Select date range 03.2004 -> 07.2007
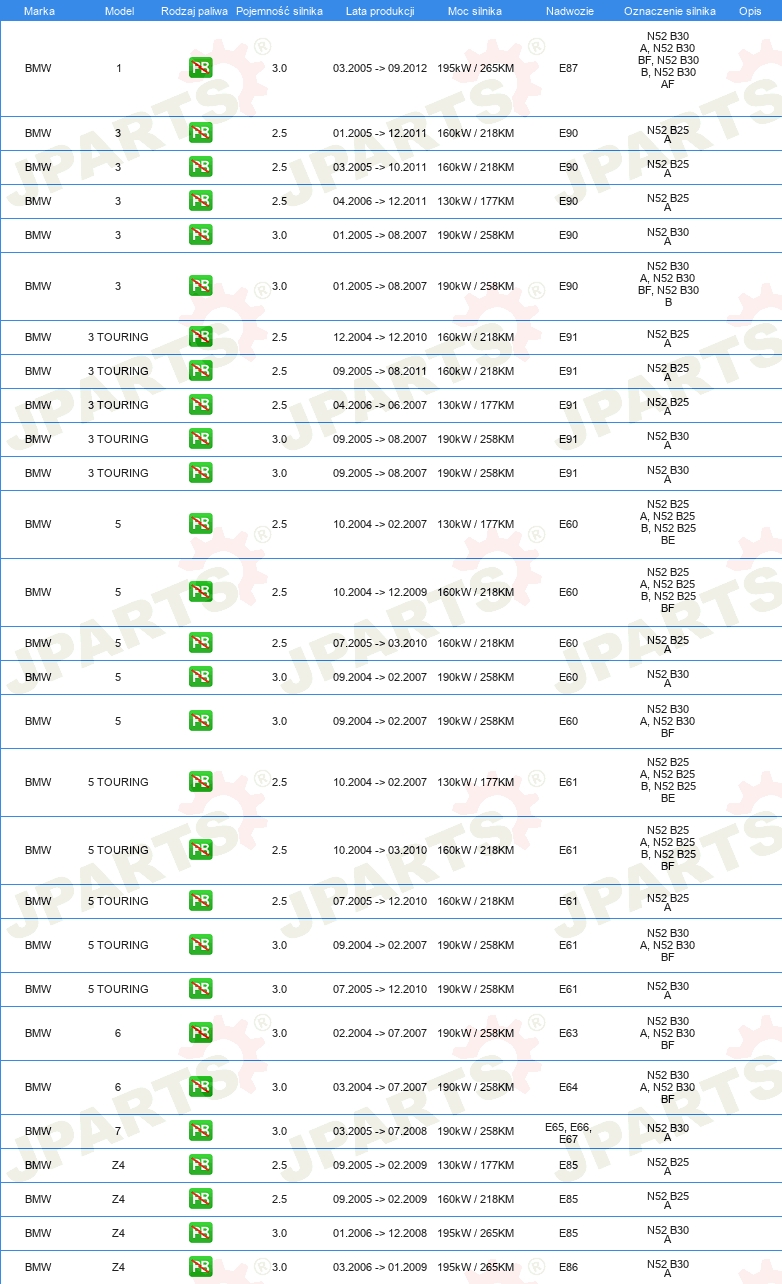Screen dimensions: 782x1284 pyautogui.click(x=380, y=1087)
